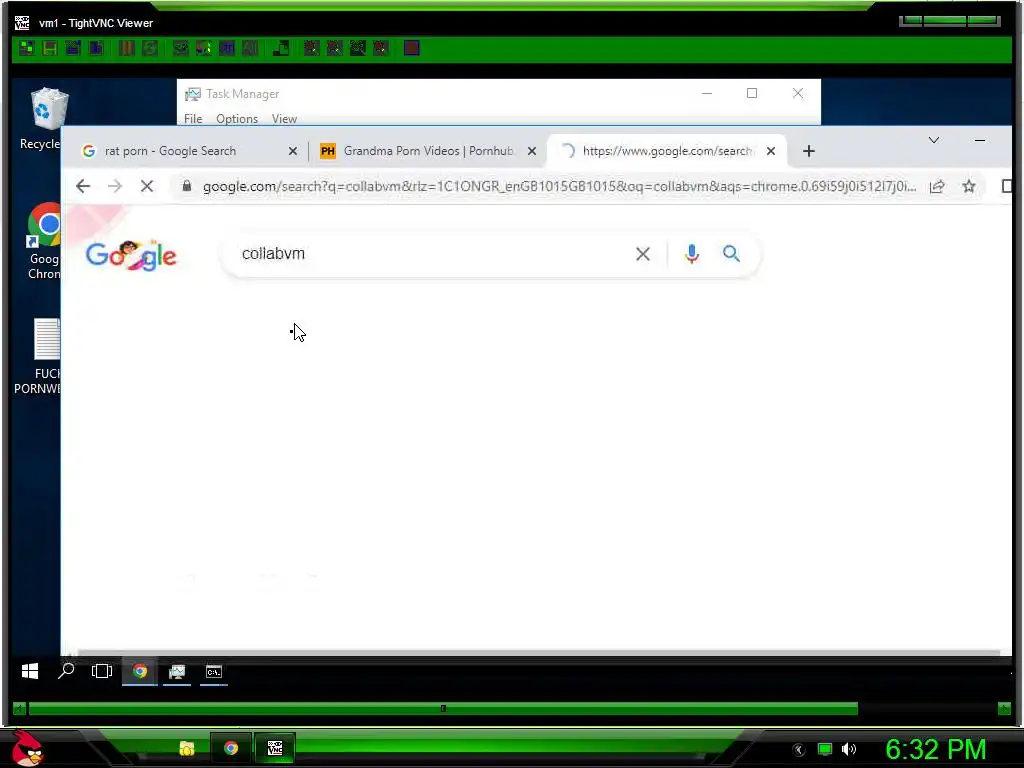
Task: Click Chrome in the host taskbar
Action: 231,748
